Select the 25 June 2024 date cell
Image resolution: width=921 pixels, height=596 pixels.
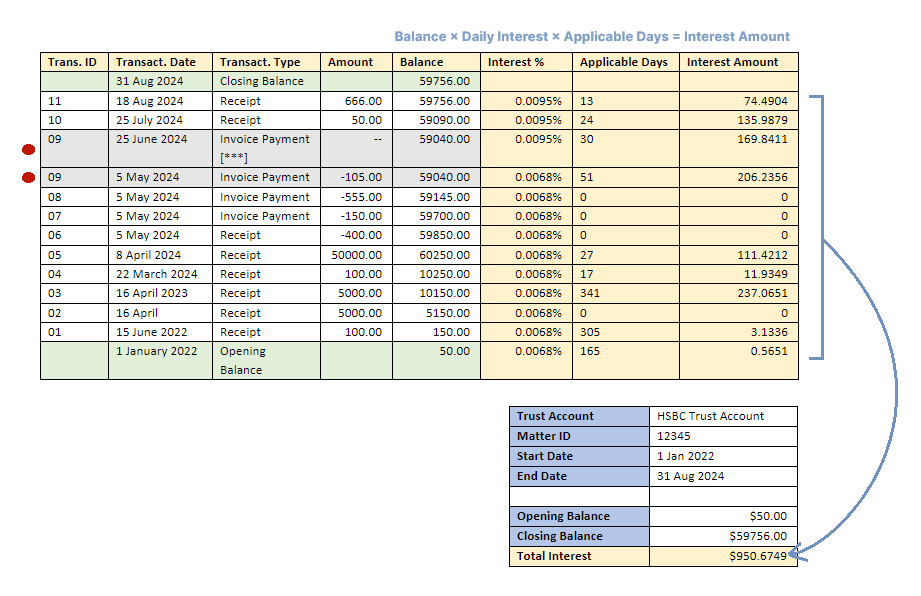pos(160,149)
